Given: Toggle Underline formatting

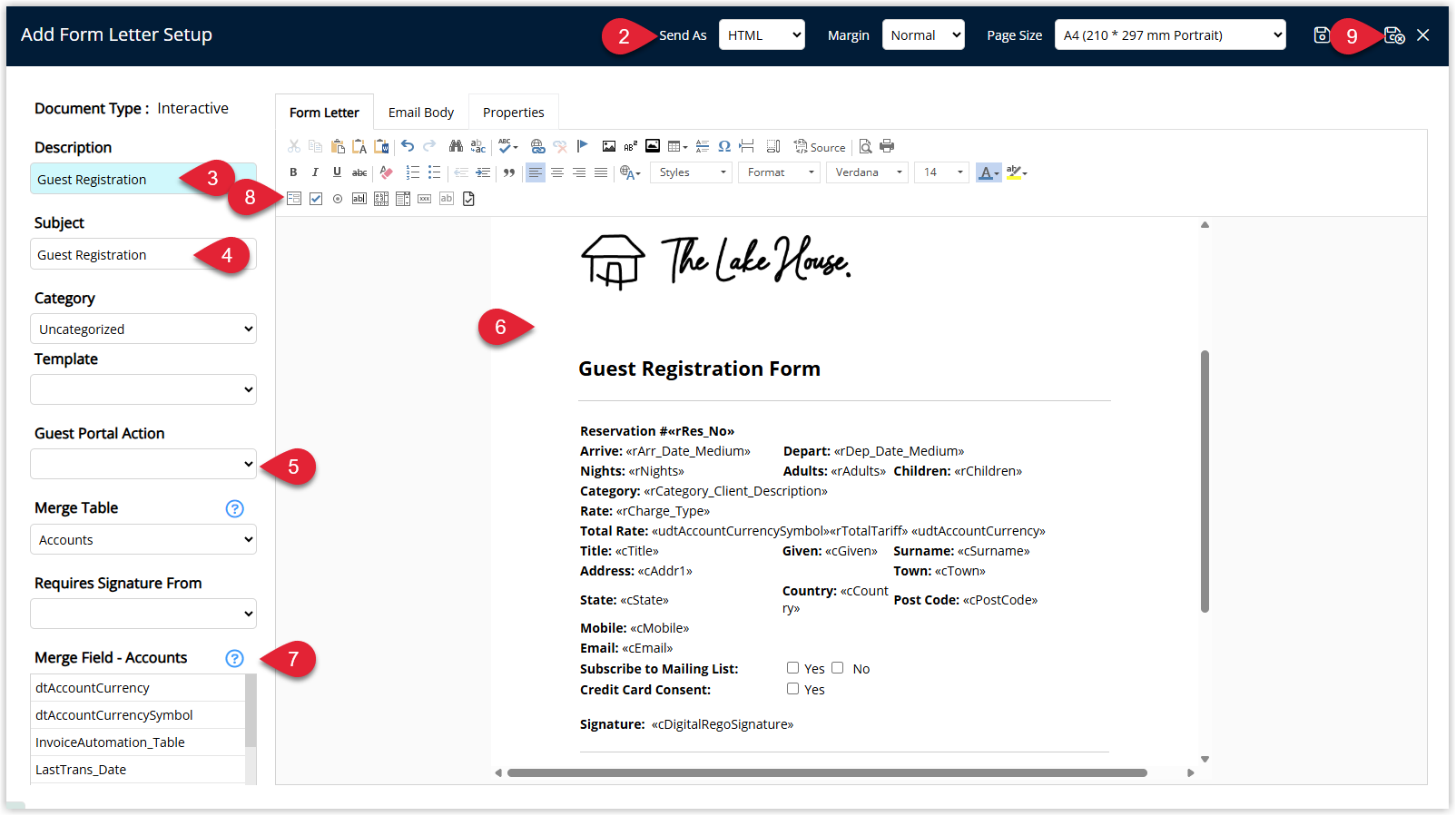Looking at the screenshot, I should pos(337,172).
